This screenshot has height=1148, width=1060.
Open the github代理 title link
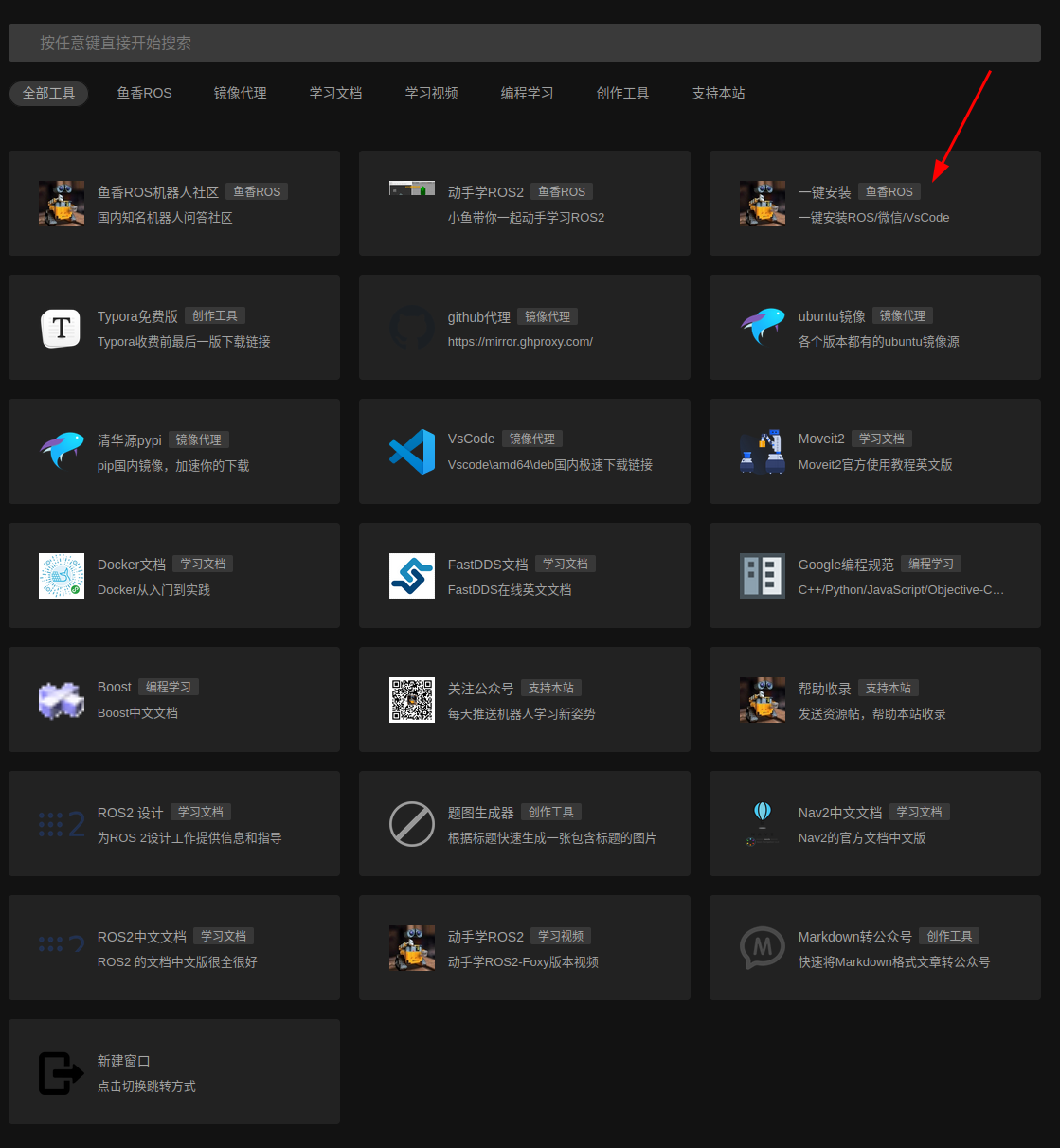pyautogui.click(x=479, y=317)
